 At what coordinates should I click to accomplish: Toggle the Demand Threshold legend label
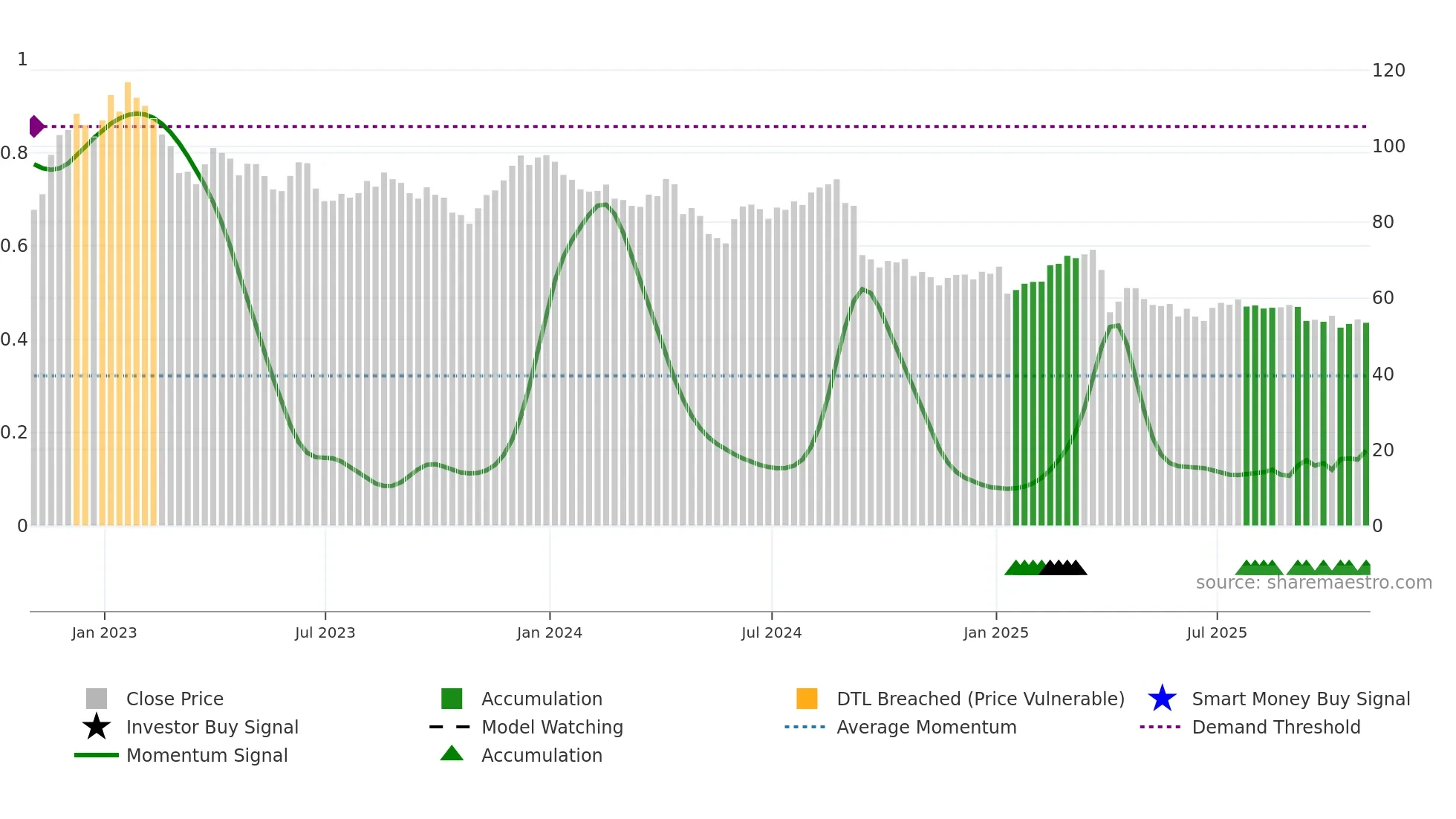(x=1275, y=727)
